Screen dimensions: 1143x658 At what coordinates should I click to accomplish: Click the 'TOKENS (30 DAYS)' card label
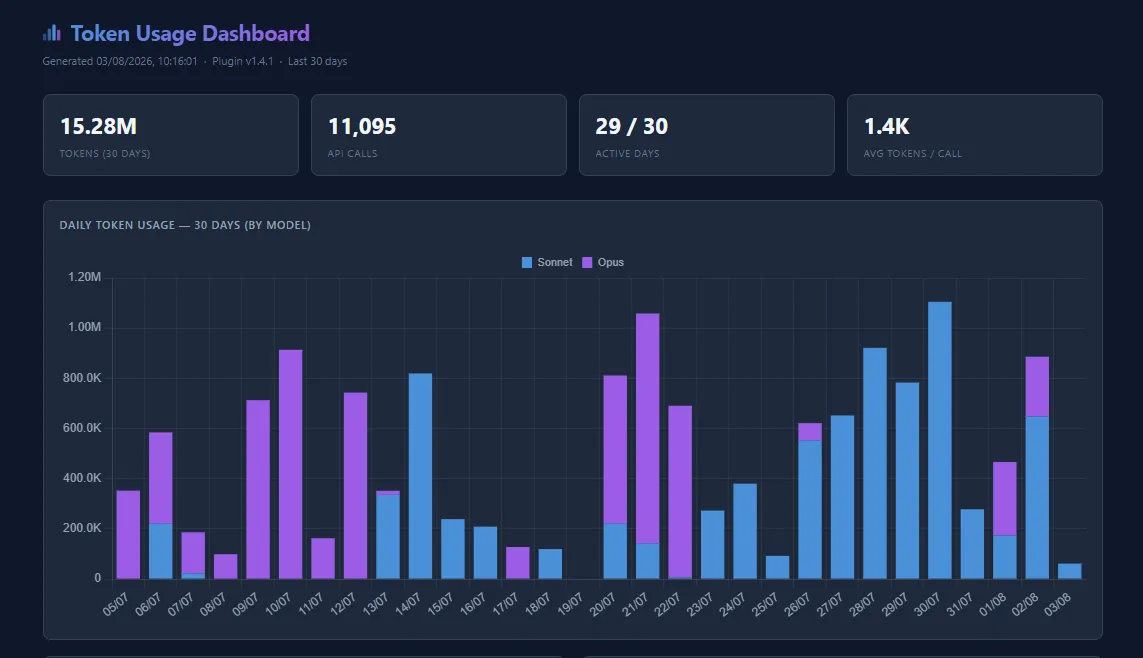click(x=105, y=154)
